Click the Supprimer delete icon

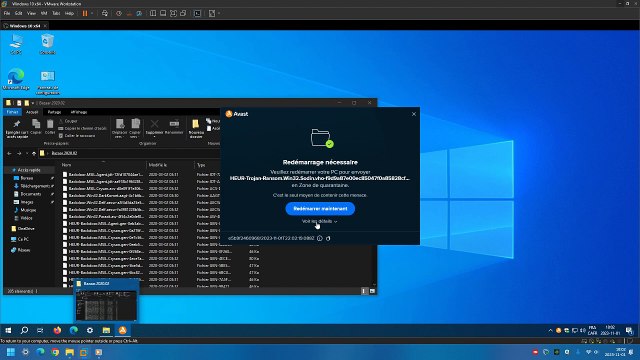(x=154, y=127)
